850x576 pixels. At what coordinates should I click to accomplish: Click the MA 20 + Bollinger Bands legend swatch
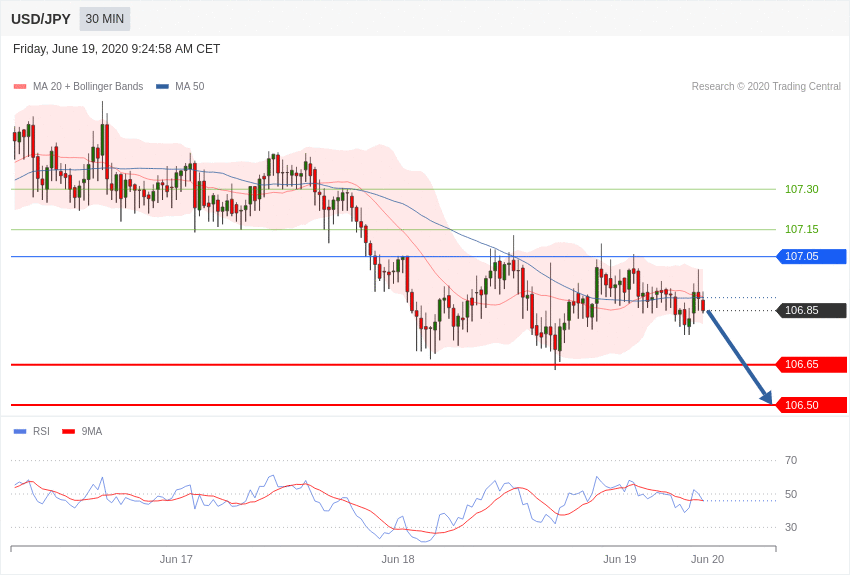(x=20, y=86)
